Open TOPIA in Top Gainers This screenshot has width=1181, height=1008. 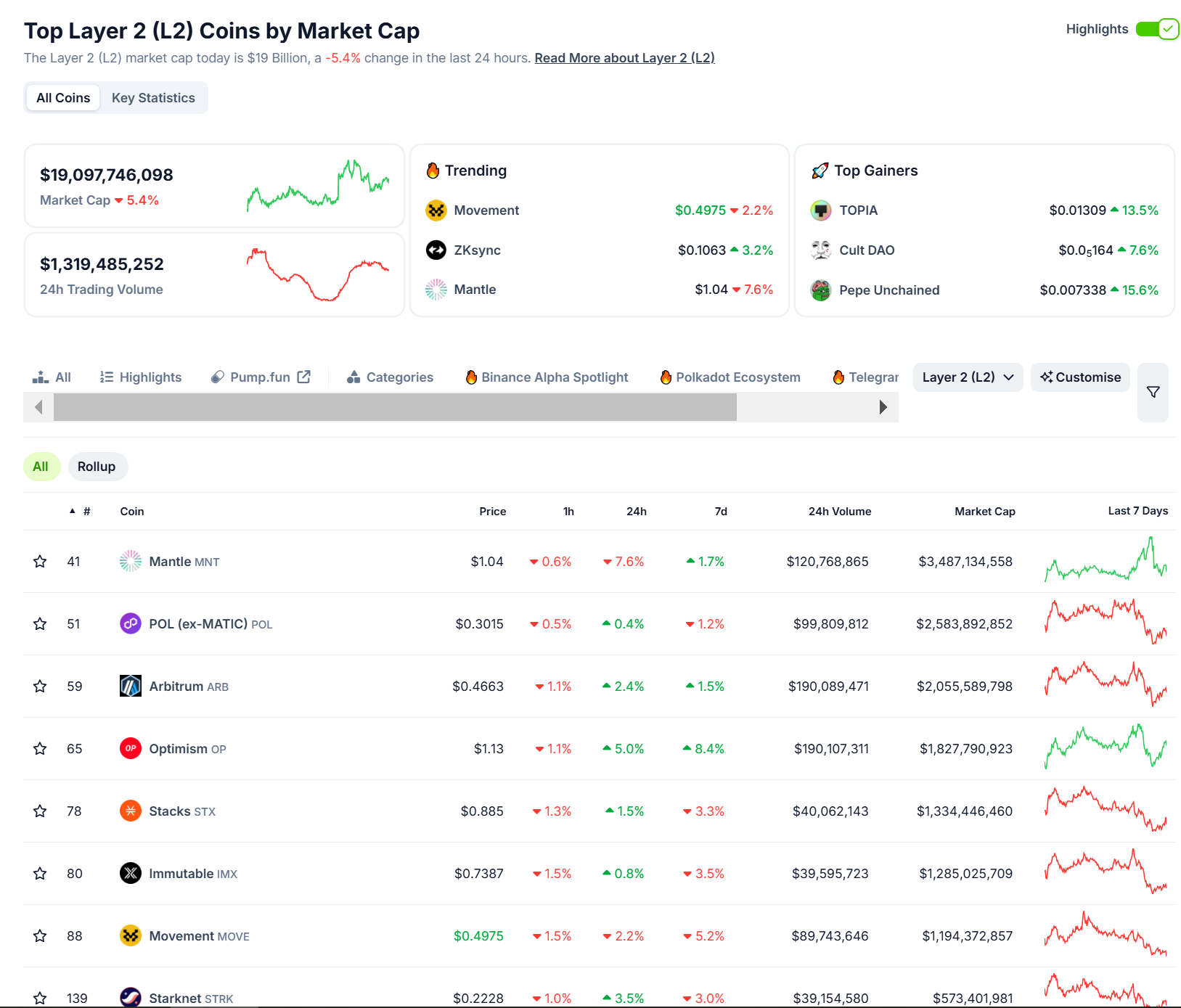coord(859,210)
